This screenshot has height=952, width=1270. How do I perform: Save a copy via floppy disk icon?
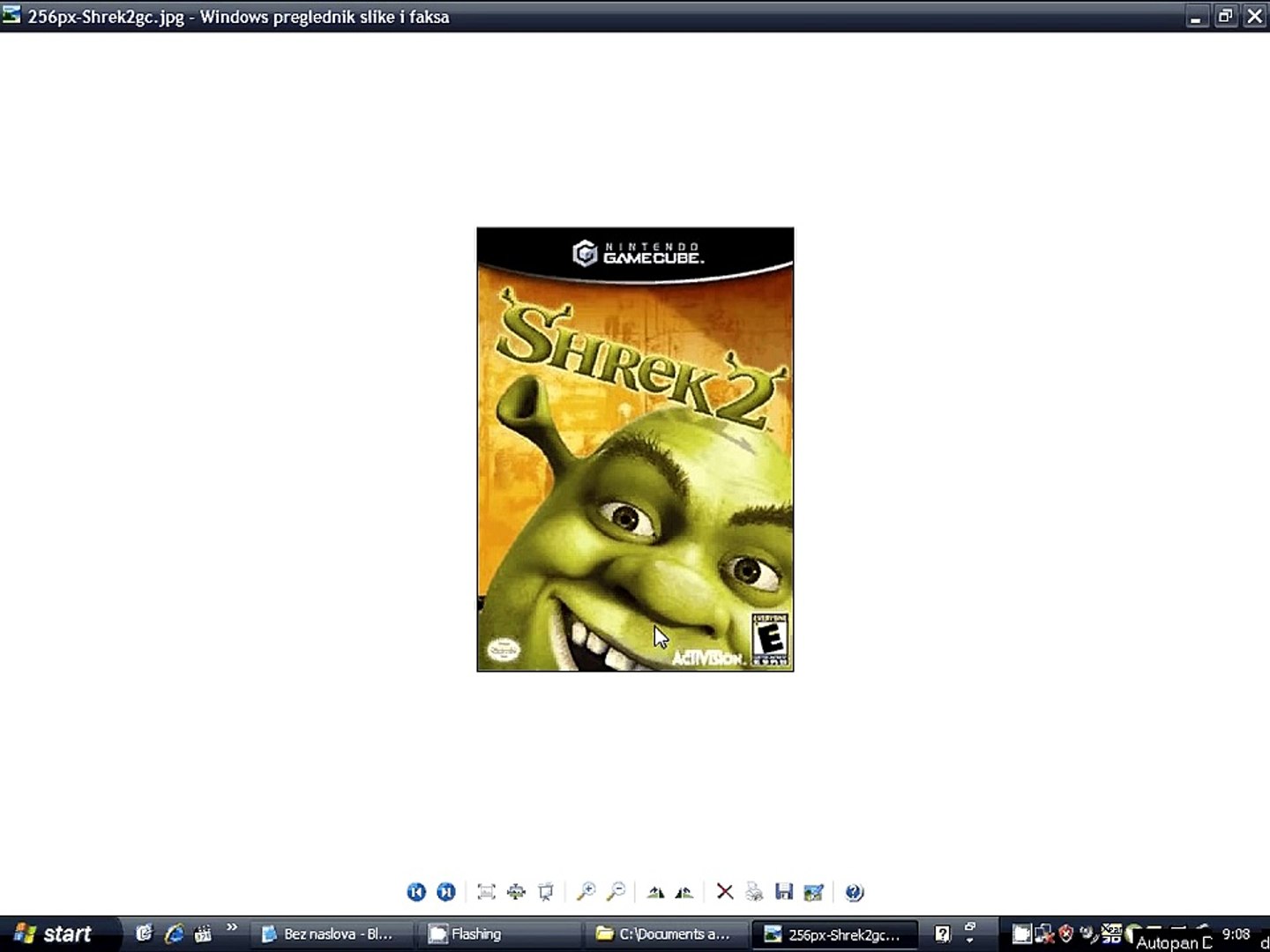tap(784, 892)
